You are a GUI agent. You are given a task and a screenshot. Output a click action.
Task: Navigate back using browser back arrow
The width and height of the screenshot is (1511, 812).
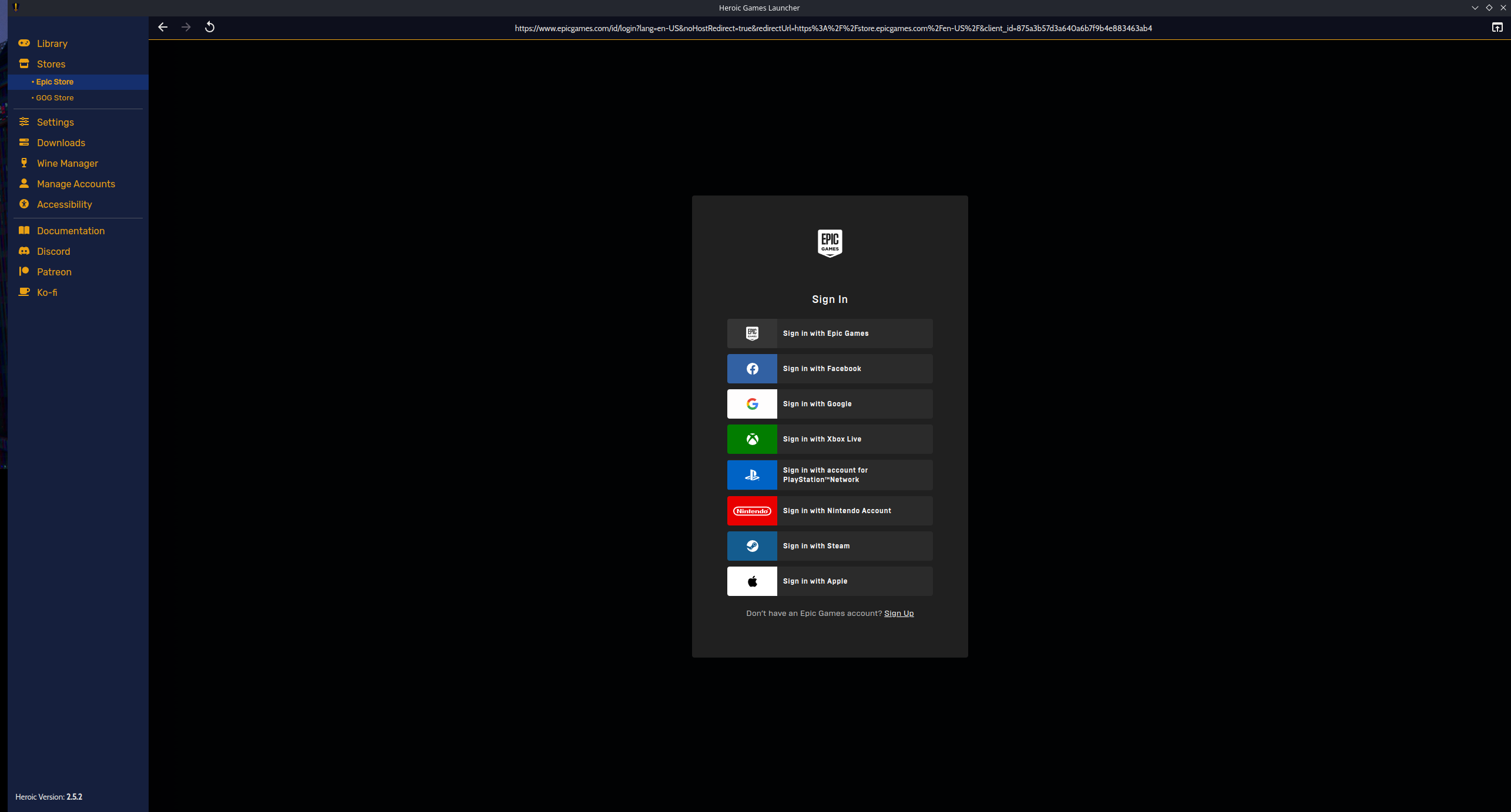(163, 27)
